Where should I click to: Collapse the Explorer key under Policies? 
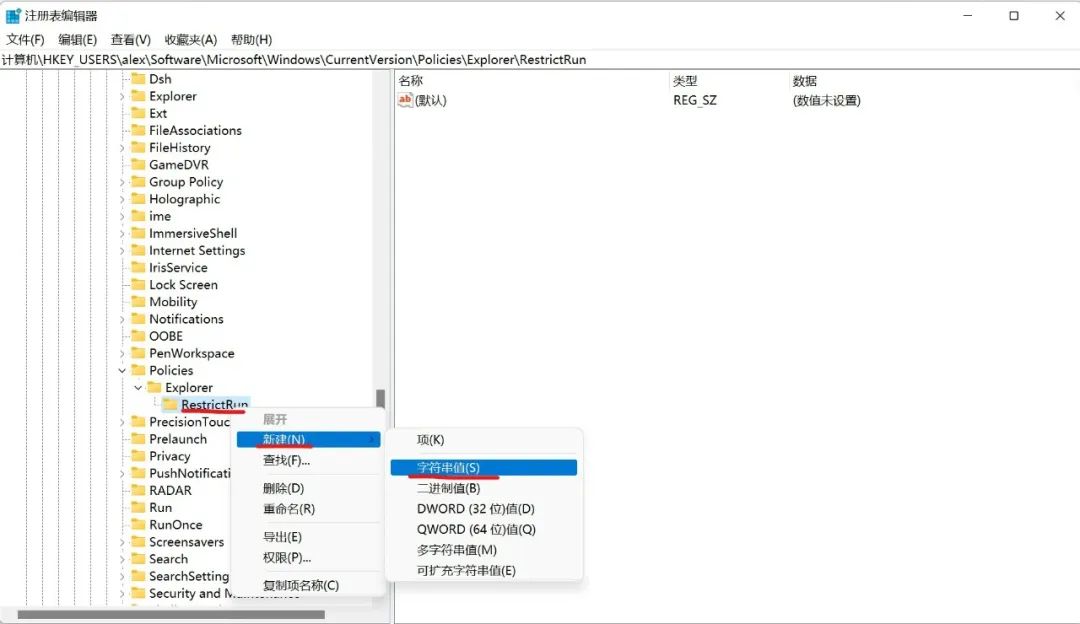[138, 388]
